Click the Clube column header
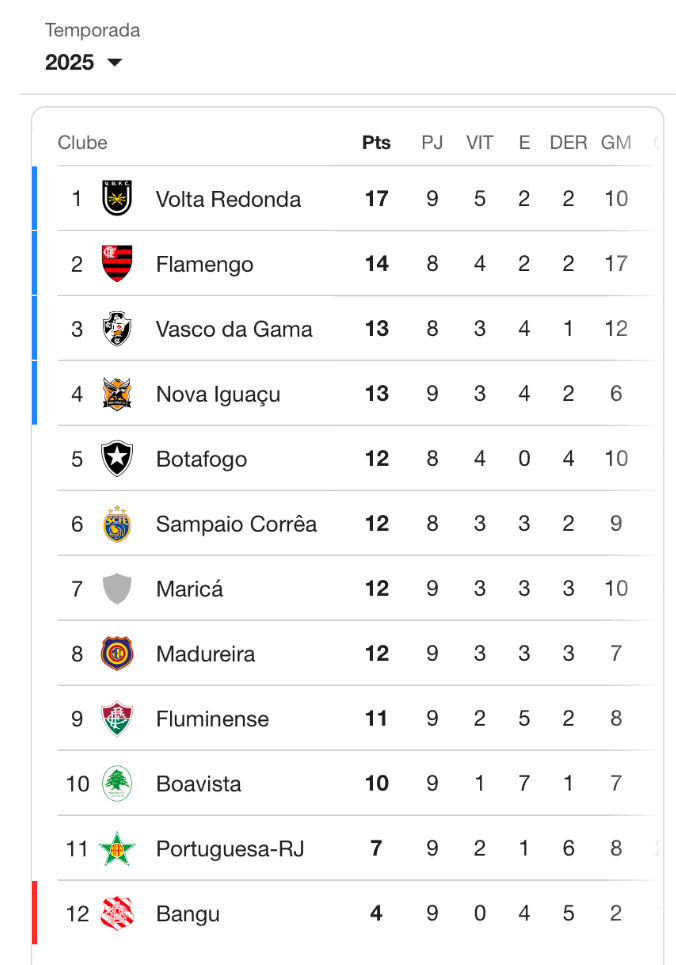This screenshot has width=676, height=965. [x=82, y=143]
